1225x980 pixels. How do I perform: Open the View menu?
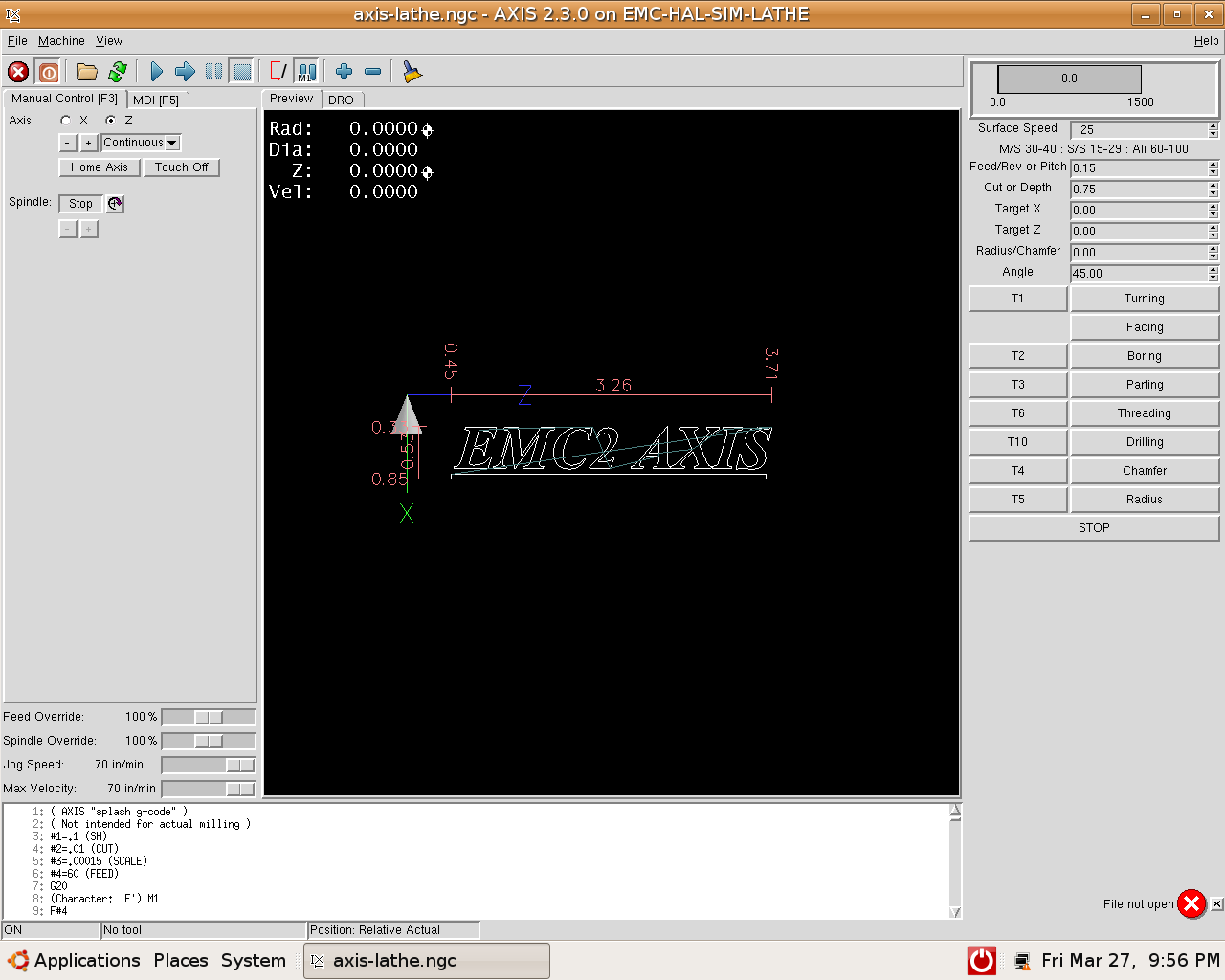click(109, 41)
